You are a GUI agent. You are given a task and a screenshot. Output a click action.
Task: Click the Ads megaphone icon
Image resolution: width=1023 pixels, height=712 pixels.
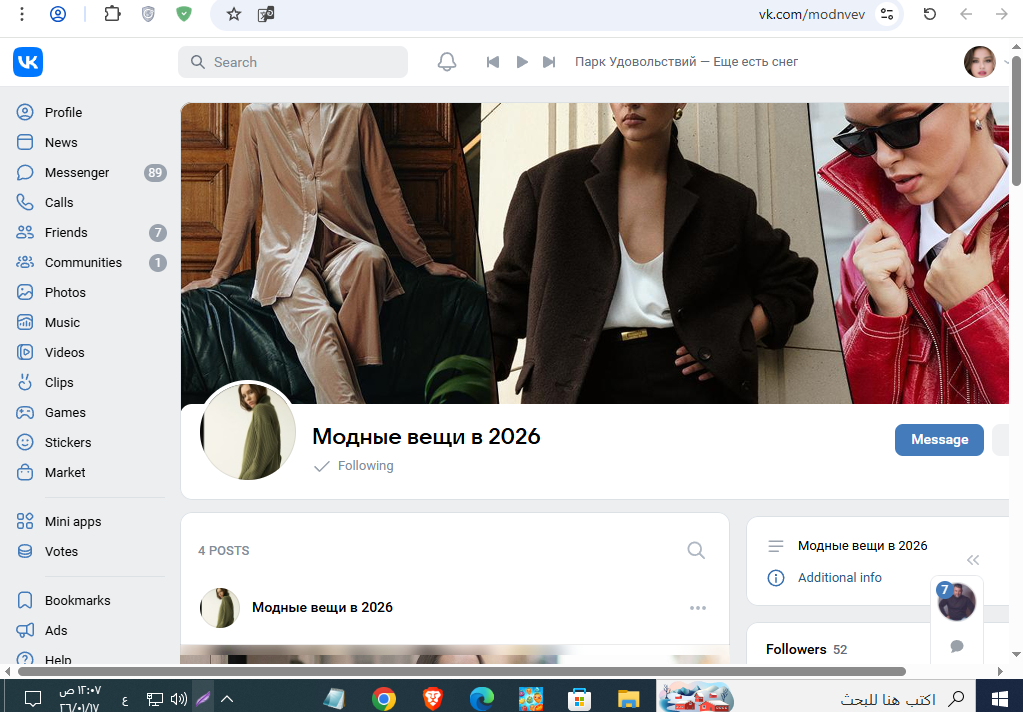[25, 630]
